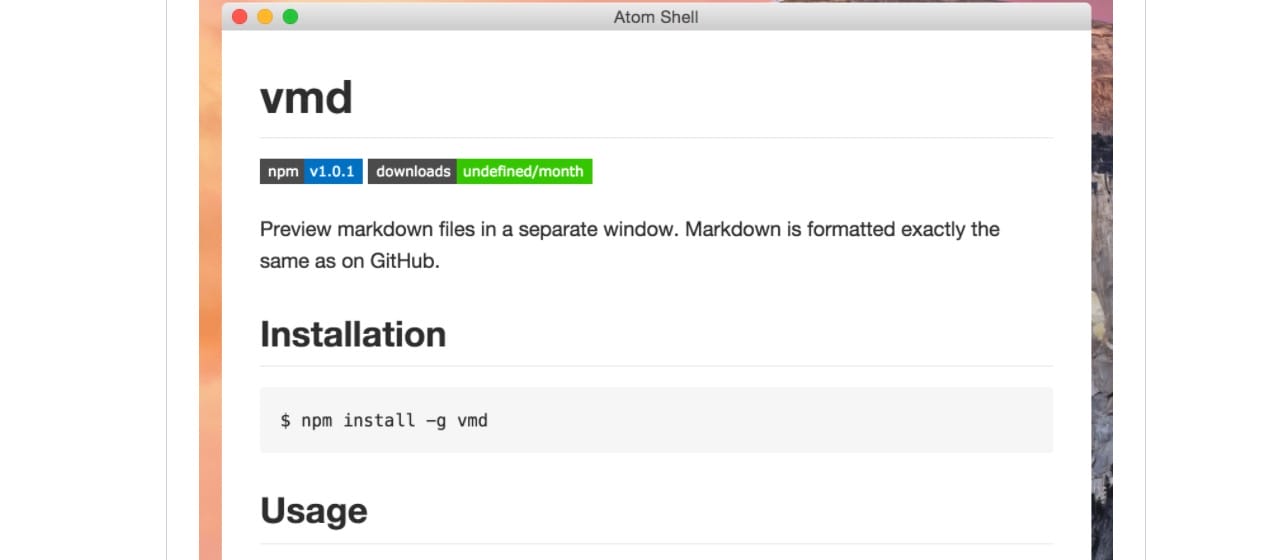Close the Atom Shell window
Viewport: 1280px width, 560px height.
click(x=240, y=17)
